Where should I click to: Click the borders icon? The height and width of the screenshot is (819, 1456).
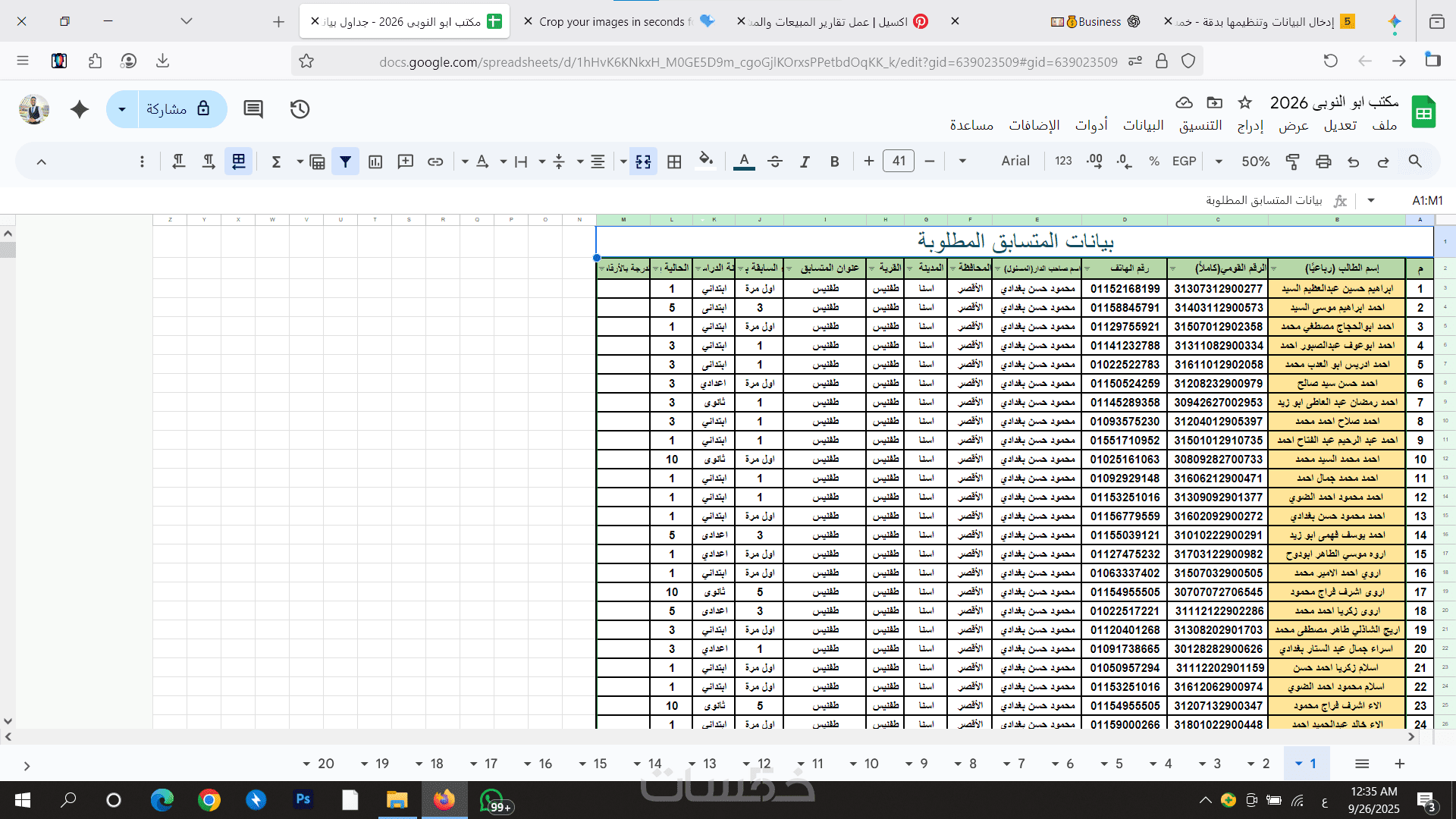click(x=674, y=162)
